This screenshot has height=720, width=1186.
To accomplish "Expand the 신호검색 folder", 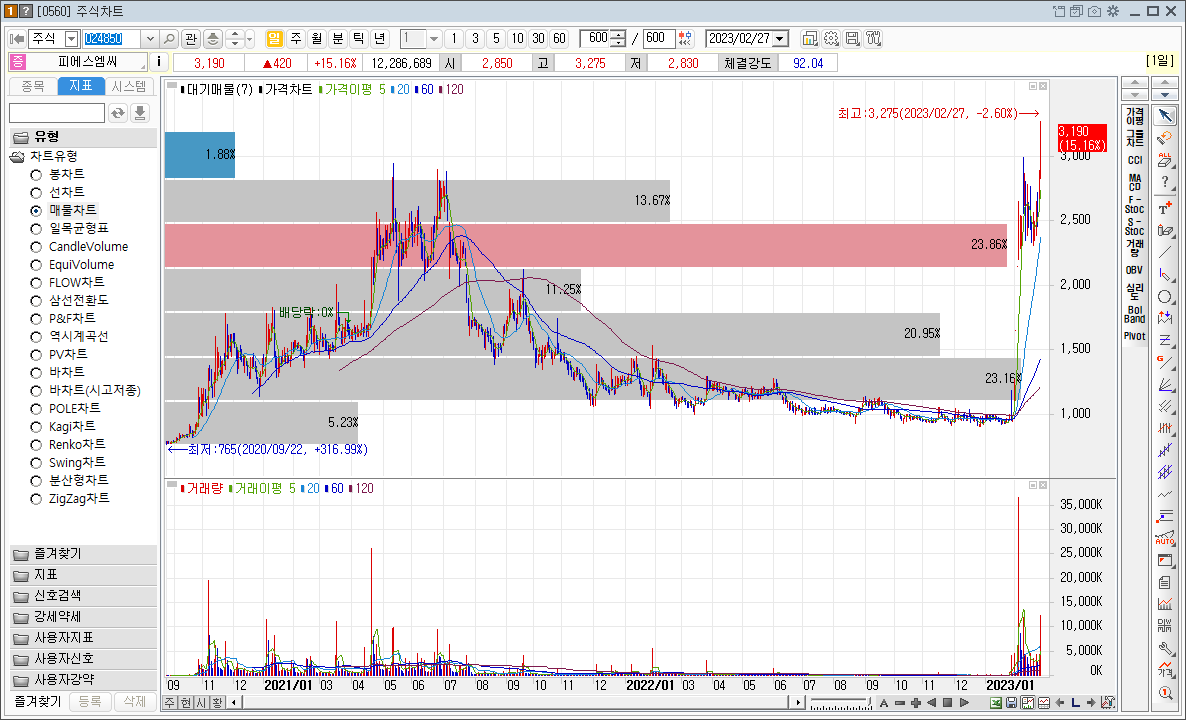I will [83, 596].
